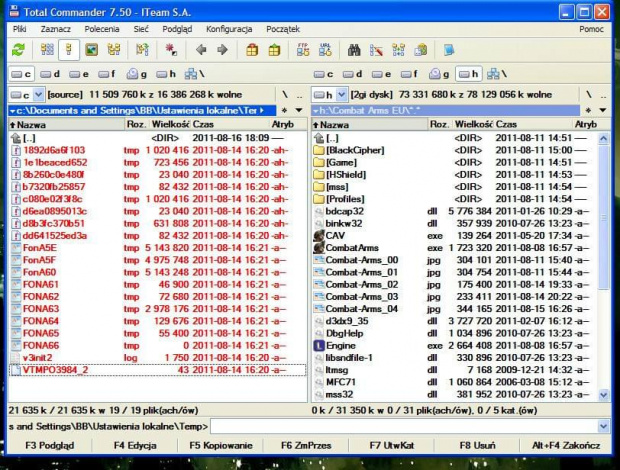Open the Podgląd menu
Screen dimensions: 620x470
(177, 29)
